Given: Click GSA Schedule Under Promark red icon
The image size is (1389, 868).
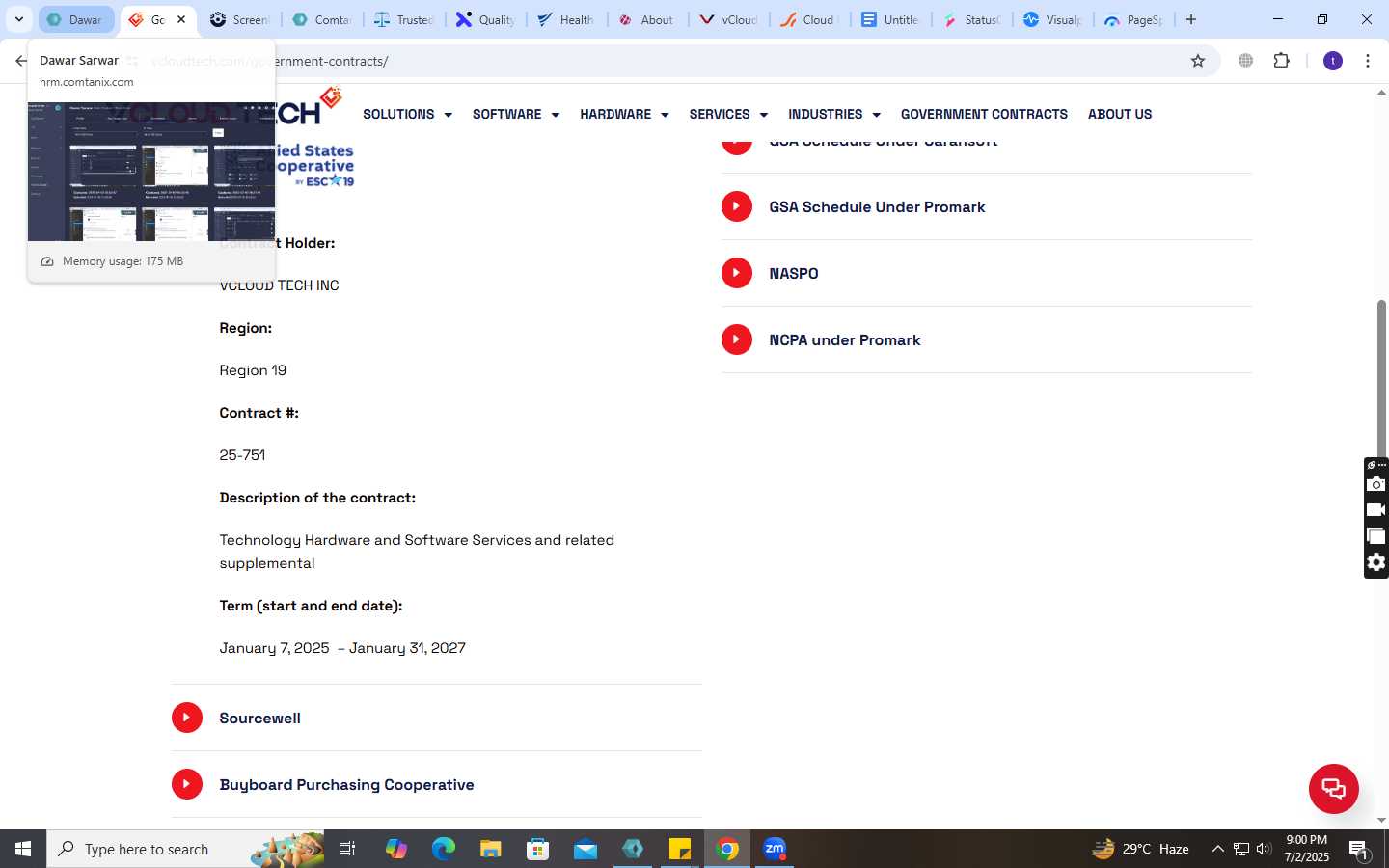Looking at the screenshot, I should (737, 206).
